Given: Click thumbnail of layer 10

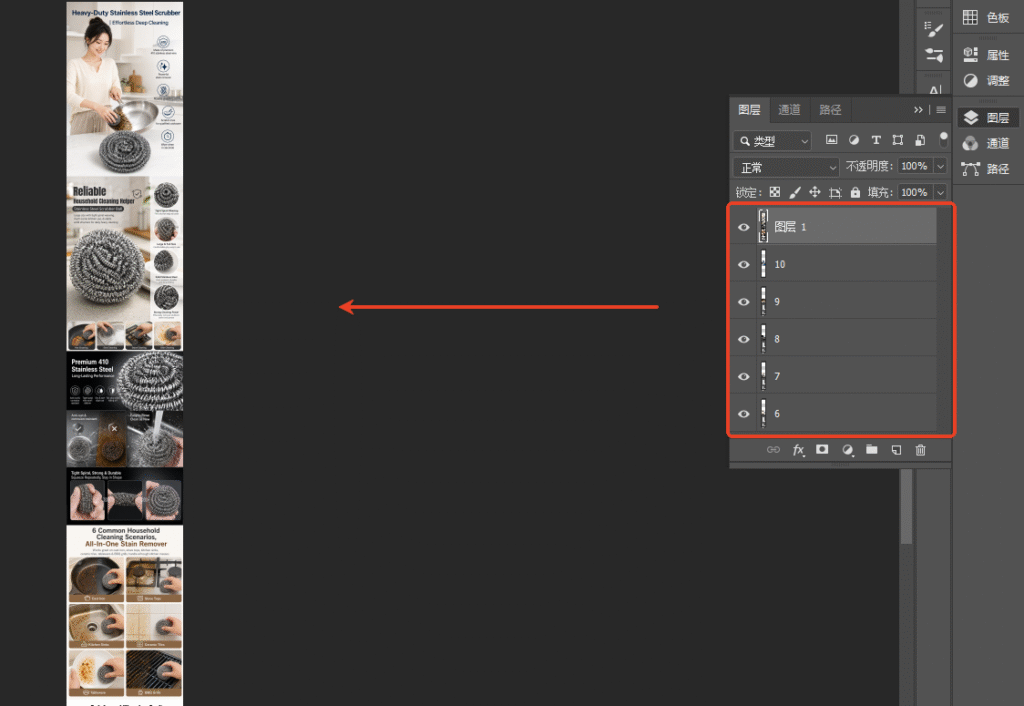Looking at the screenshot, I should coord(763,264).
